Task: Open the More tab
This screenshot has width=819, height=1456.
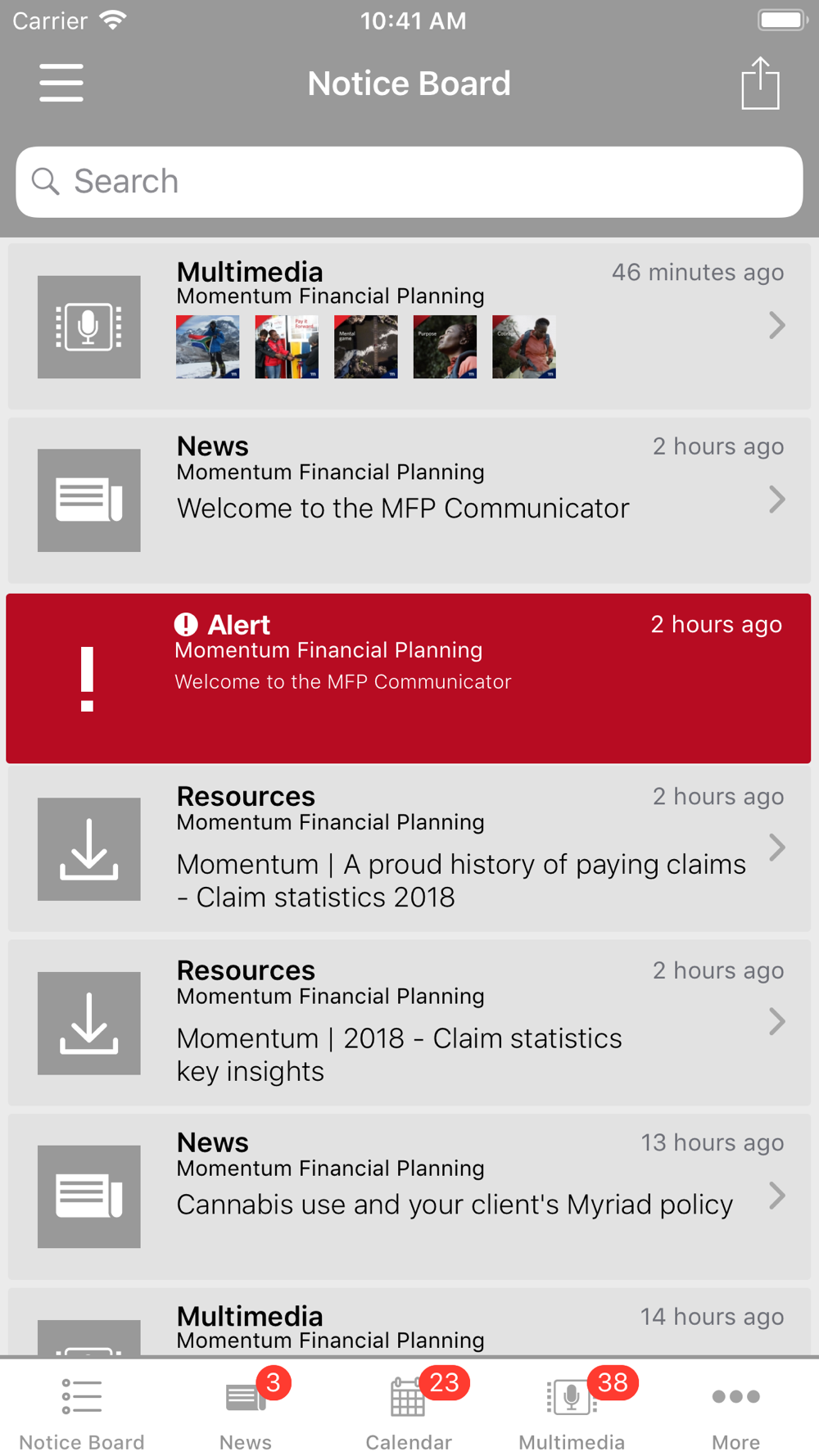Action: click(735, 1409)
